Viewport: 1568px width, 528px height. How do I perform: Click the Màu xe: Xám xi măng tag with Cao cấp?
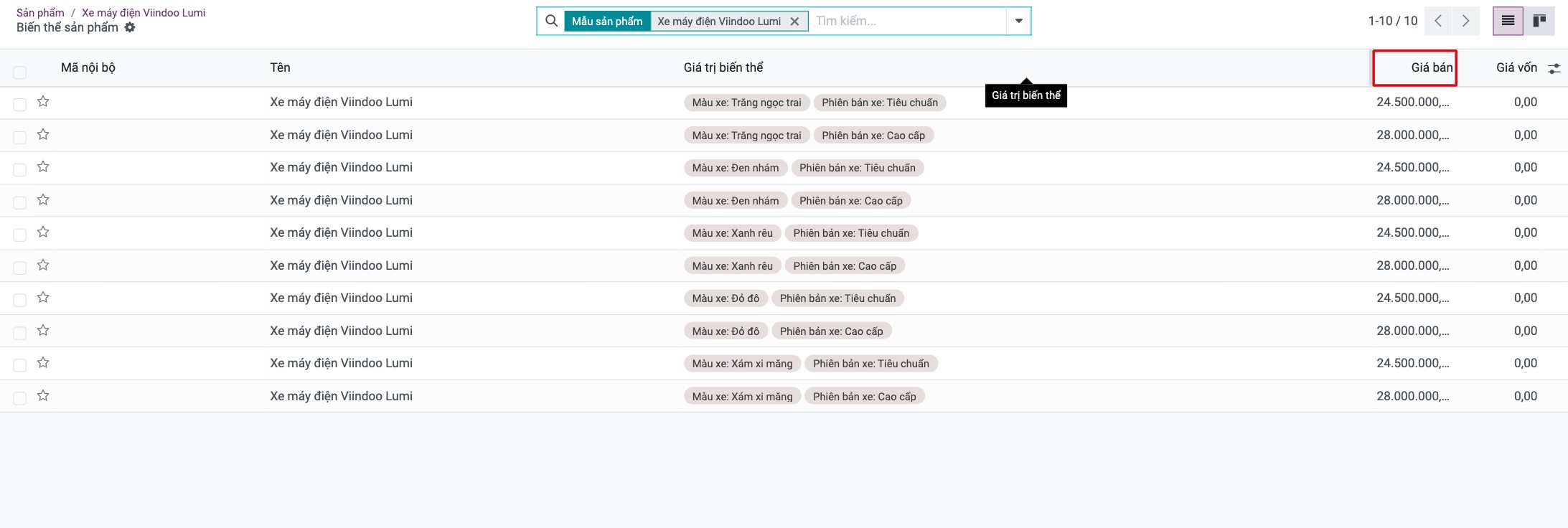pos(743,397)
